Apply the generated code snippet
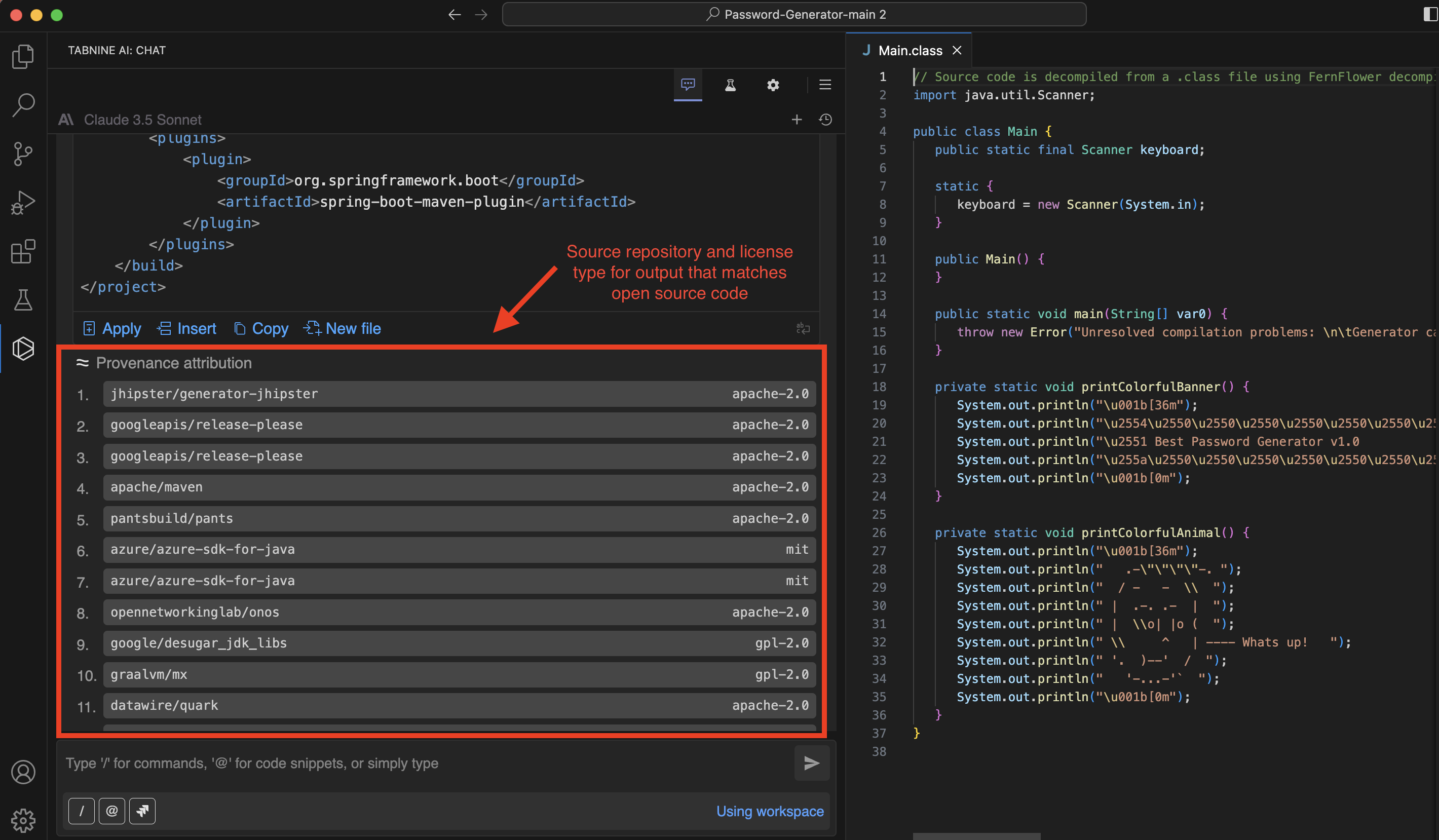This screenshot has width=1439, height=840. pyautogui.click(x=112, y=328)
